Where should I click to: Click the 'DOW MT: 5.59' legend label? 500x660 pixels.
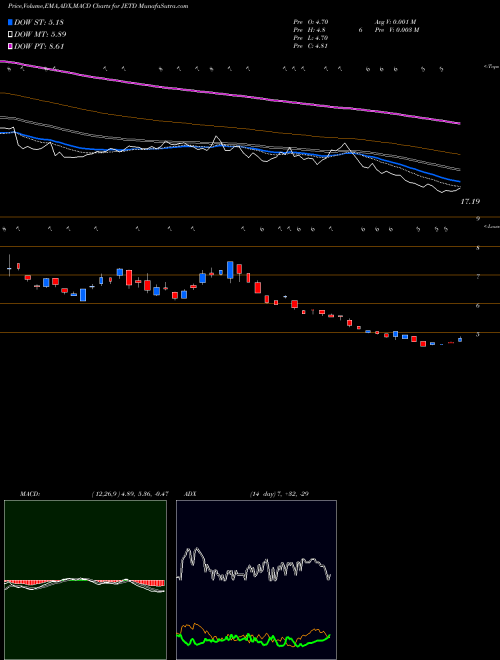coord(40,35)
